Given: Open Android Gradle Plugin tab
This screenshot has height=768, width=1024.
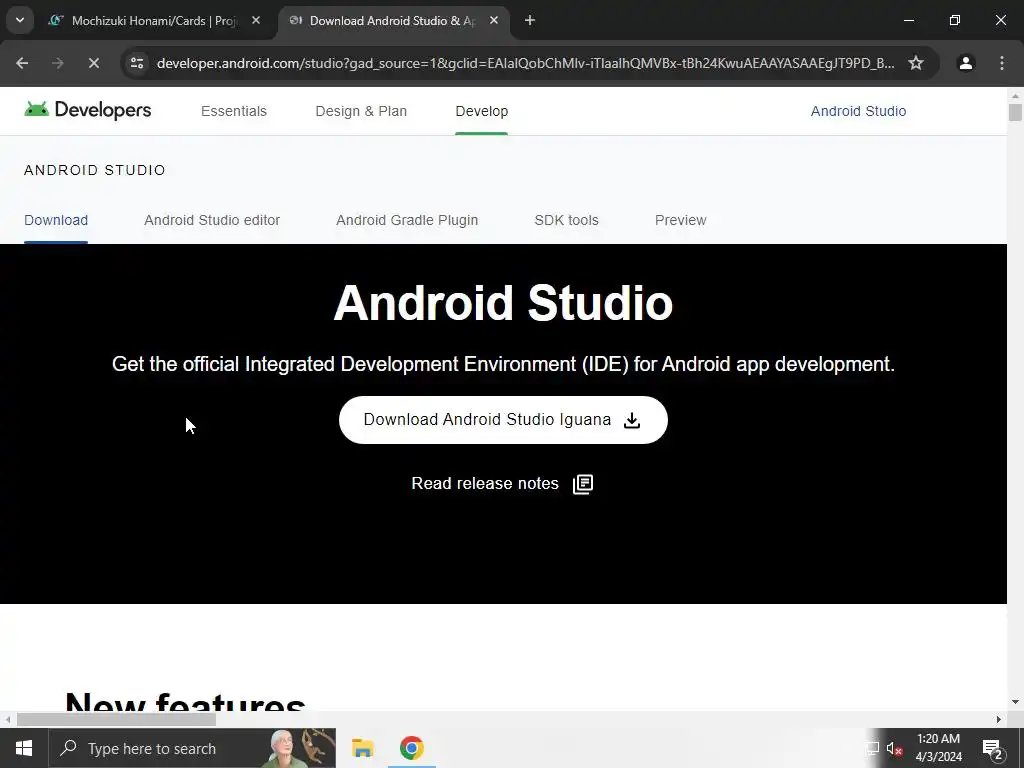Looking at the screenshot, I should point(407,220).
